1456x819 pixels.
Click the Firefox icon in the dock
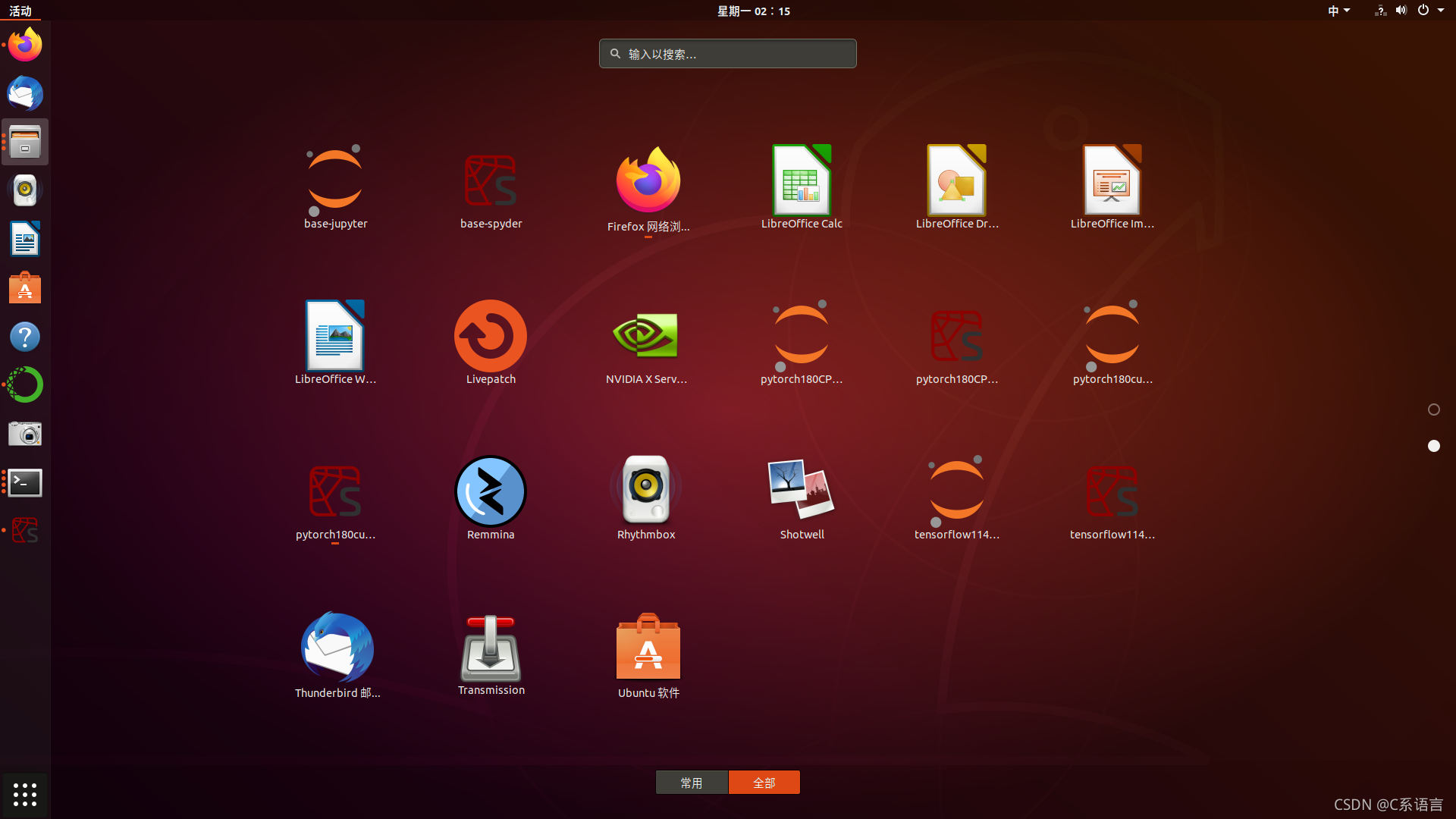point(25,45)
